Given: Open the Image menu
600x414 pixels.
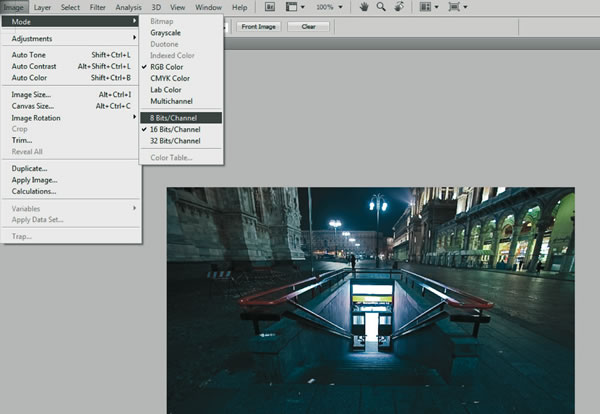Looking at the screenshot, I should coord(14,7).
